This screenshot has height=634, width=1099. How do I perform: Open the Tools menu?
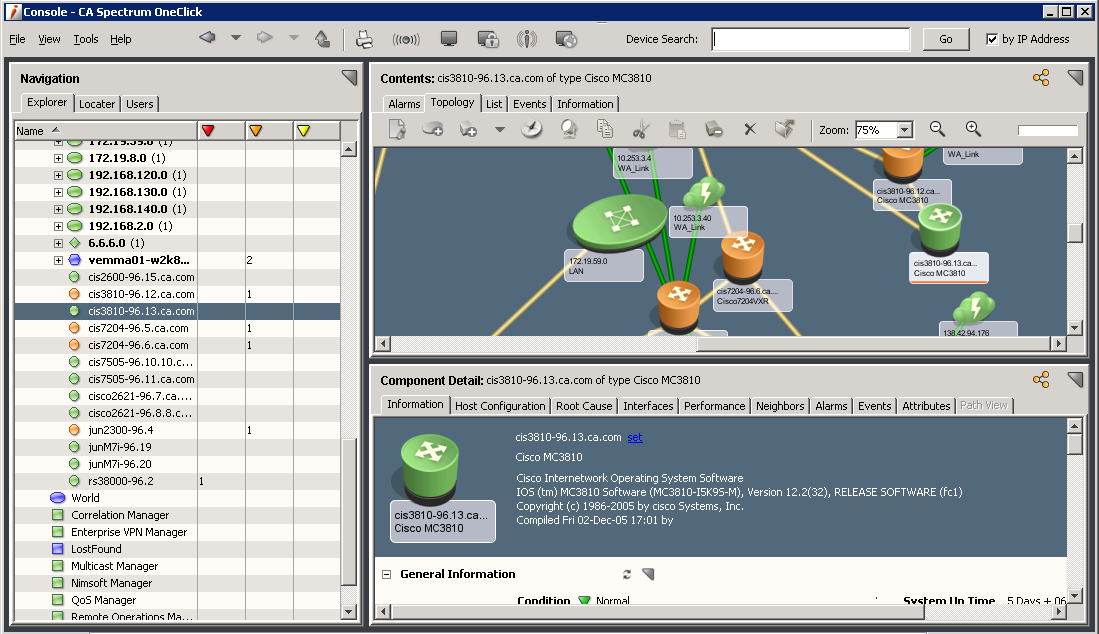tap(86, 39)
